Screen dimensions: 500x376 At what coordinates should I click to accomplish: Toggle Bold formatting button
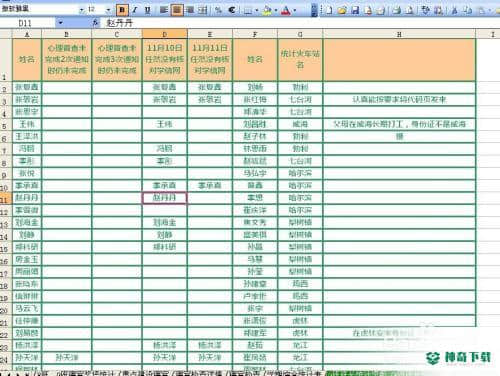pos(122,10)
